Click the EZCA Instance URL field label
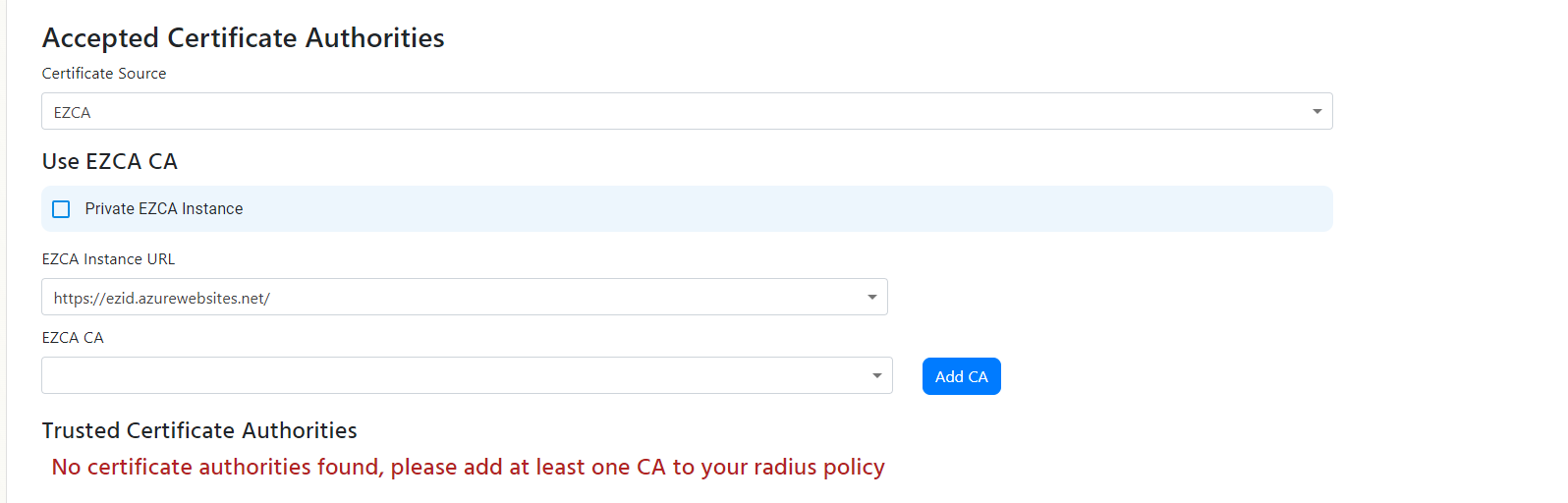The height and width of the screenshot is (503, 1568). click(x=108, y=259)
